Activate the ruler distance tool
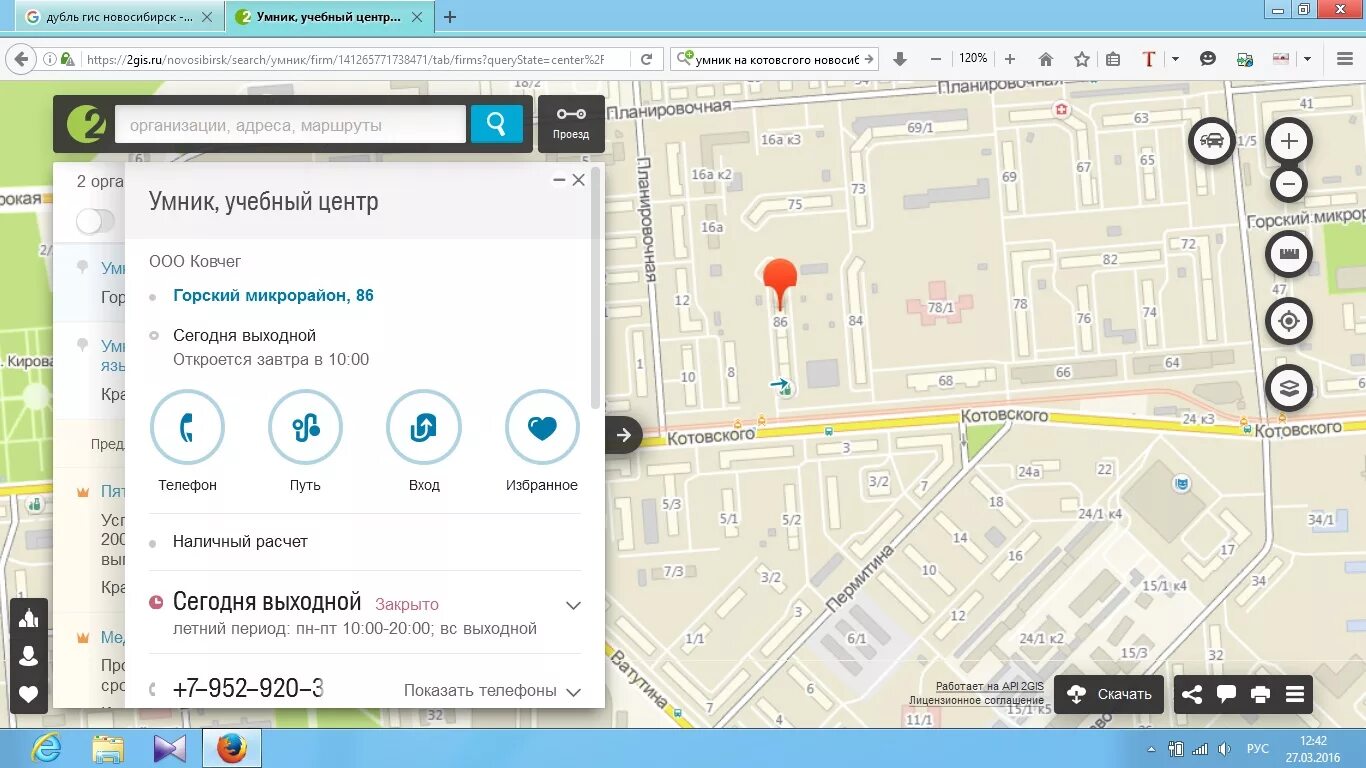The width and height of the screenshot is (1366, 768). point(1289,254)
